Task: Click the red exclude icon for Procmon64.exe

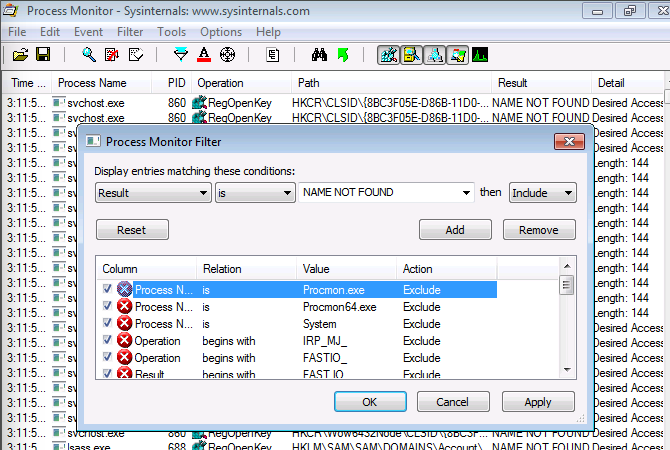Action: click(124, 306)
